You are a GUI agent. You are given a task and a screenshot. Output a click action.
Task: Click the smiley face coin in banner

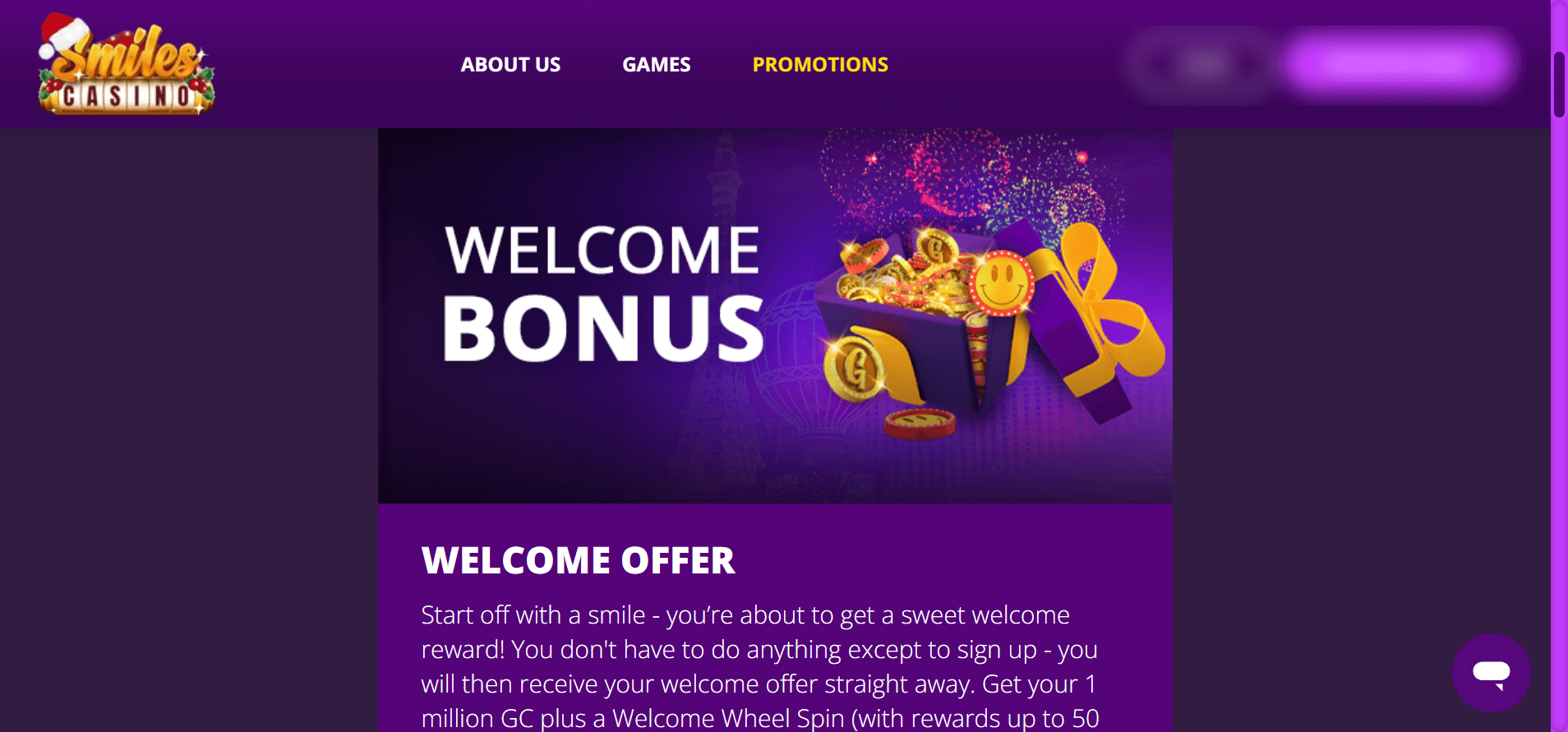1001,283
